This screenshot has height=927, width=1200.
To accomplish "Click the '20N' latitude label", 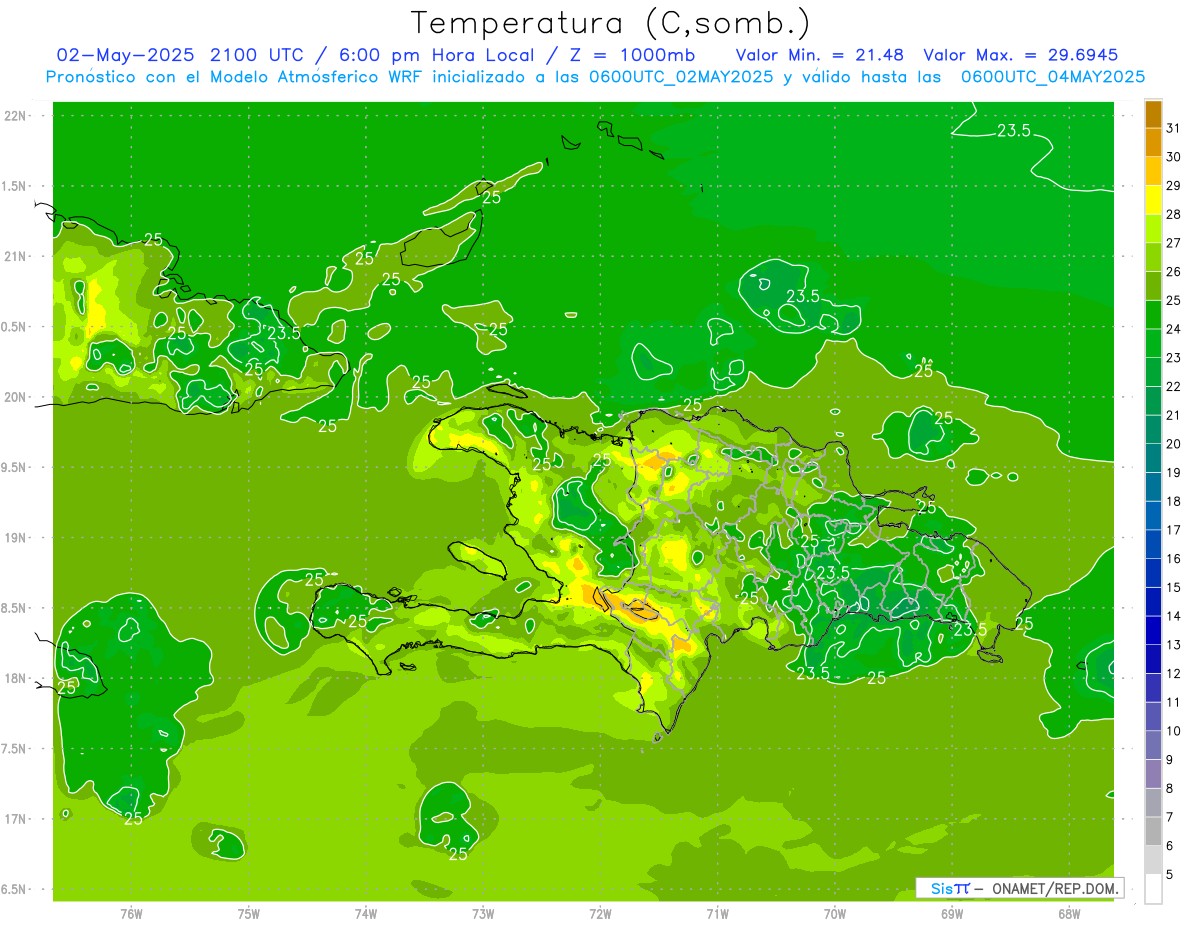I will tap(15, 397).
